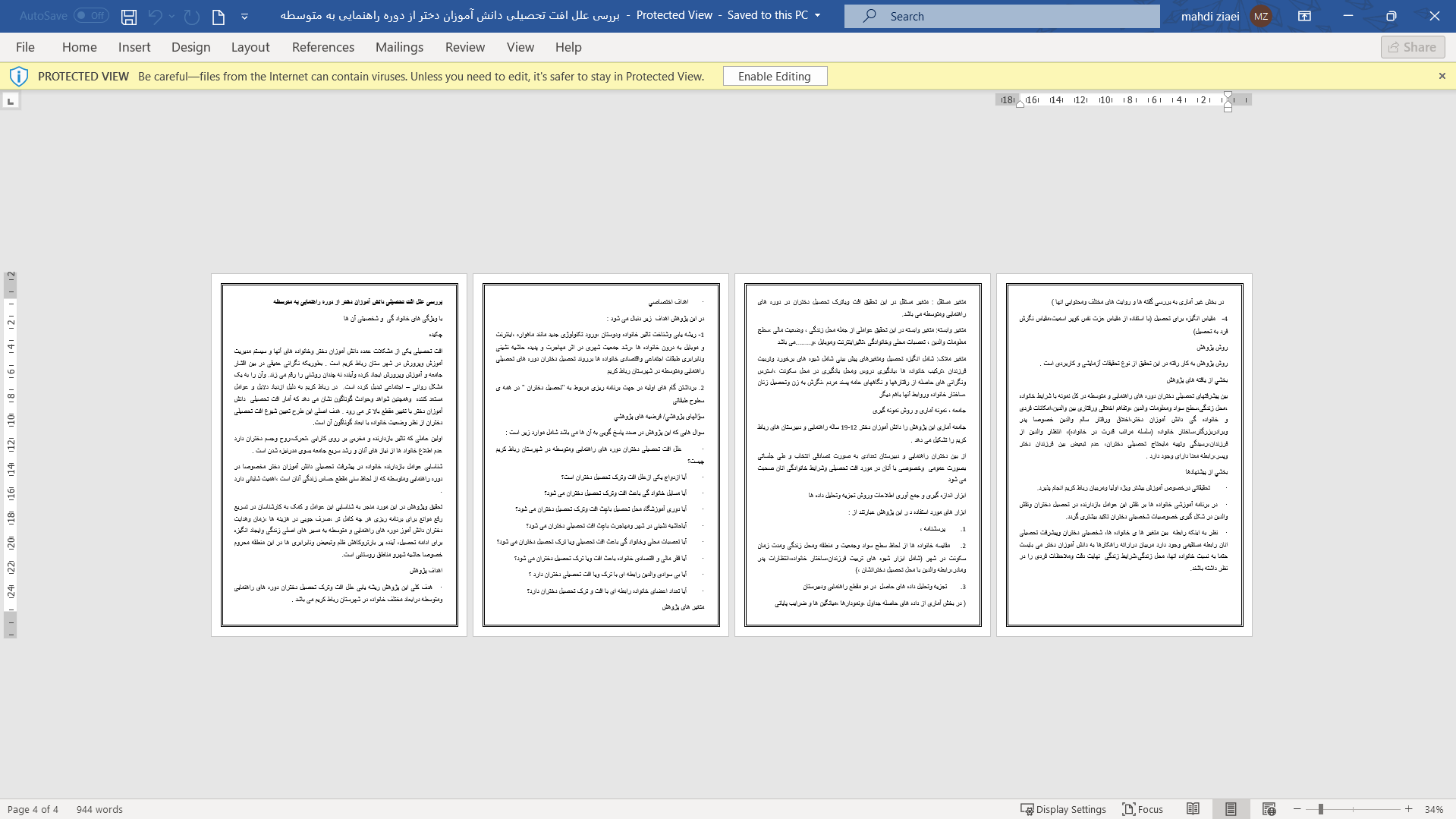Click the horizontal ruler

click(1123, 99)
